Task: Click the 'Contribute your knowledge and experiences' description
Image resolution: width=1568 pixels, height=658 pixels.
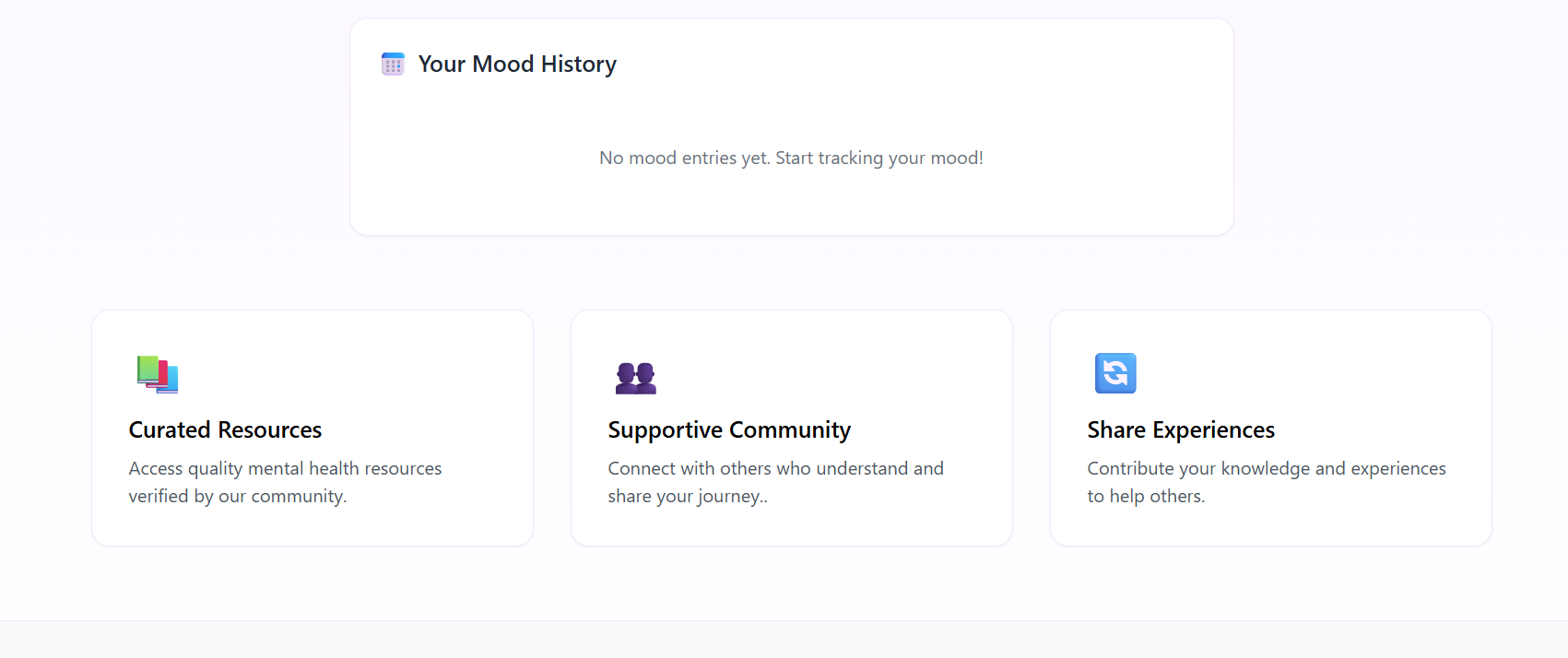Action: pos(1267,469)
